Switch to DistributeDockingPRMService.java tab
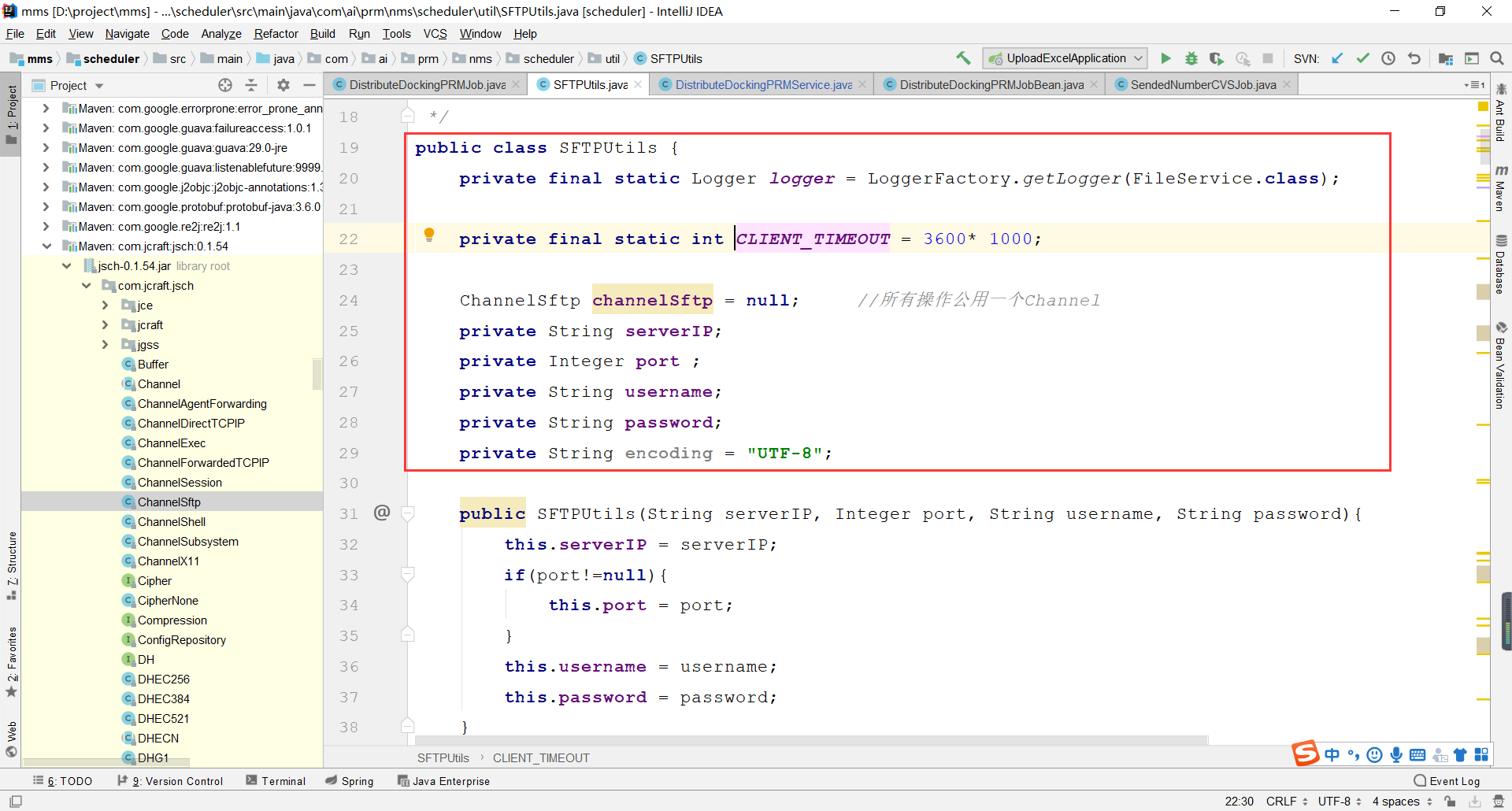1512x811 pixels. pos(762,85)
